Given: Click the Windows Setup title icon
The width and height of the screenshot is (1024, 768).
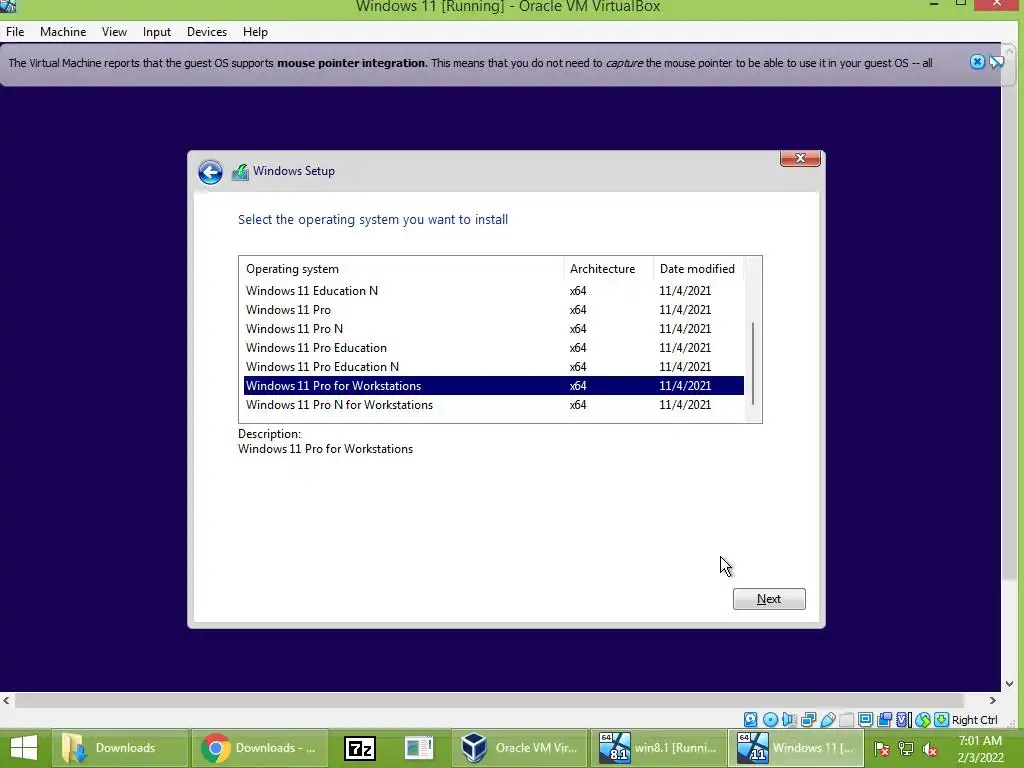Looking at the screenshot, I should tap(240, 172).
